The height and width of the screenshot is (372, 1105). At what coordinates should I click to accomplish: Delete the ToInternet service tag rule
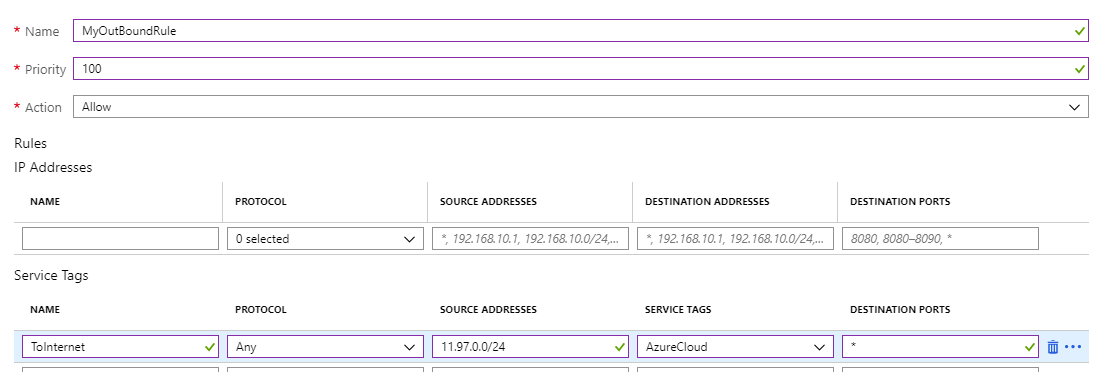click(x=1053, y=347)
